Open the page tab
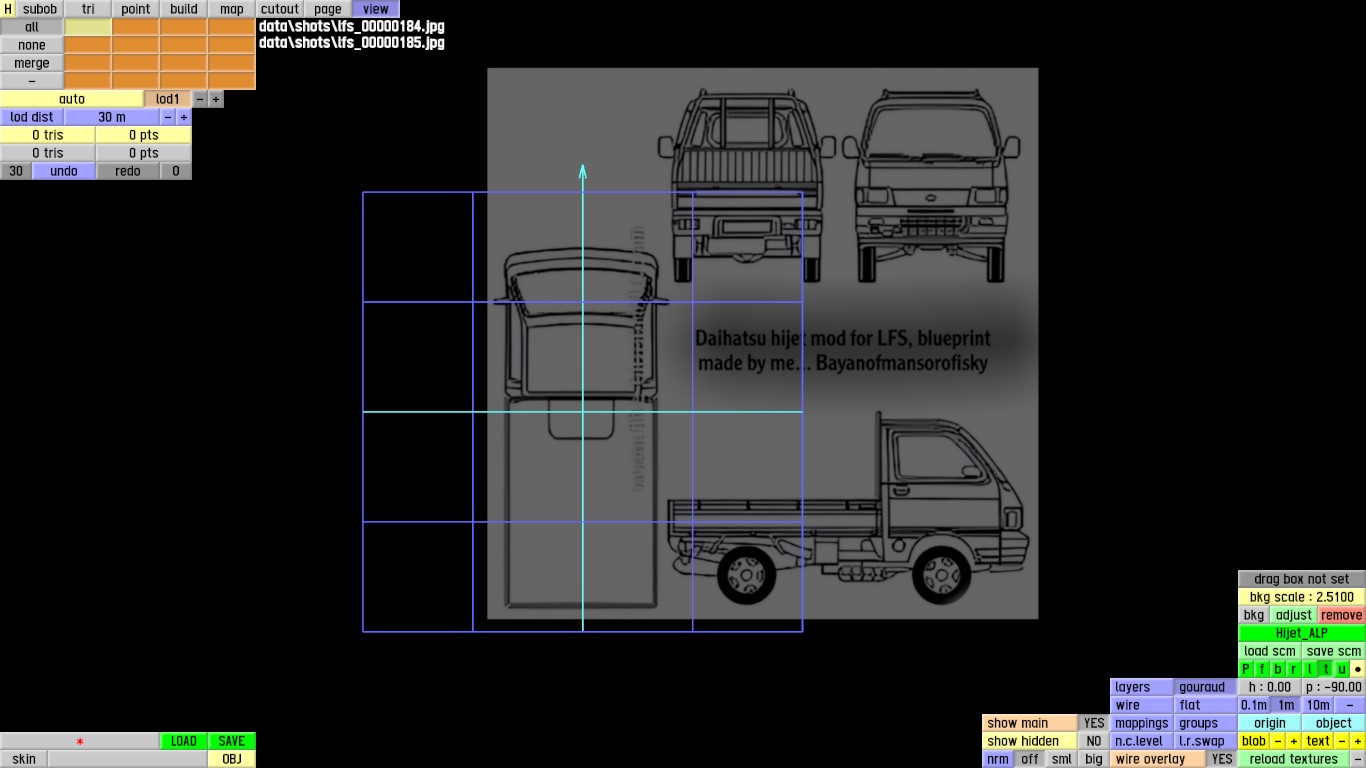 click(328, 9)
